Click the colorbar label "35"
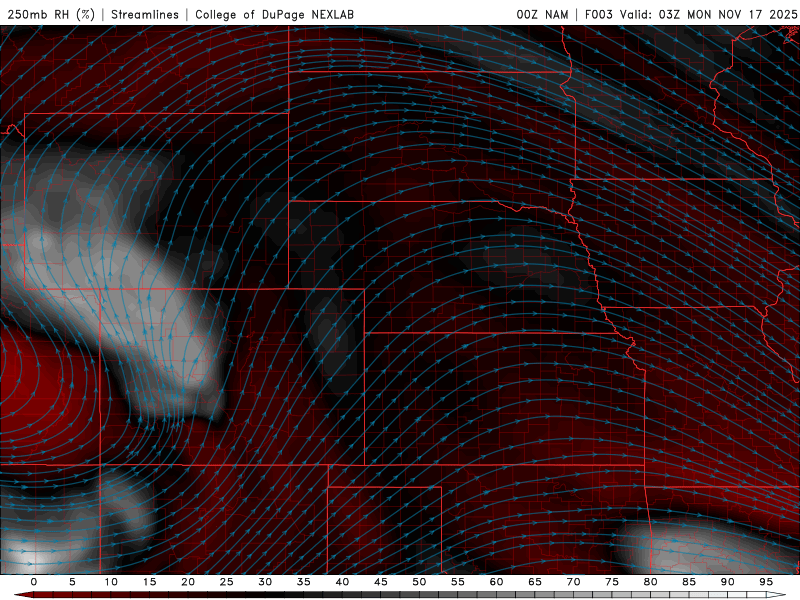The image size is (800, 600). click(x=304, y=582)
